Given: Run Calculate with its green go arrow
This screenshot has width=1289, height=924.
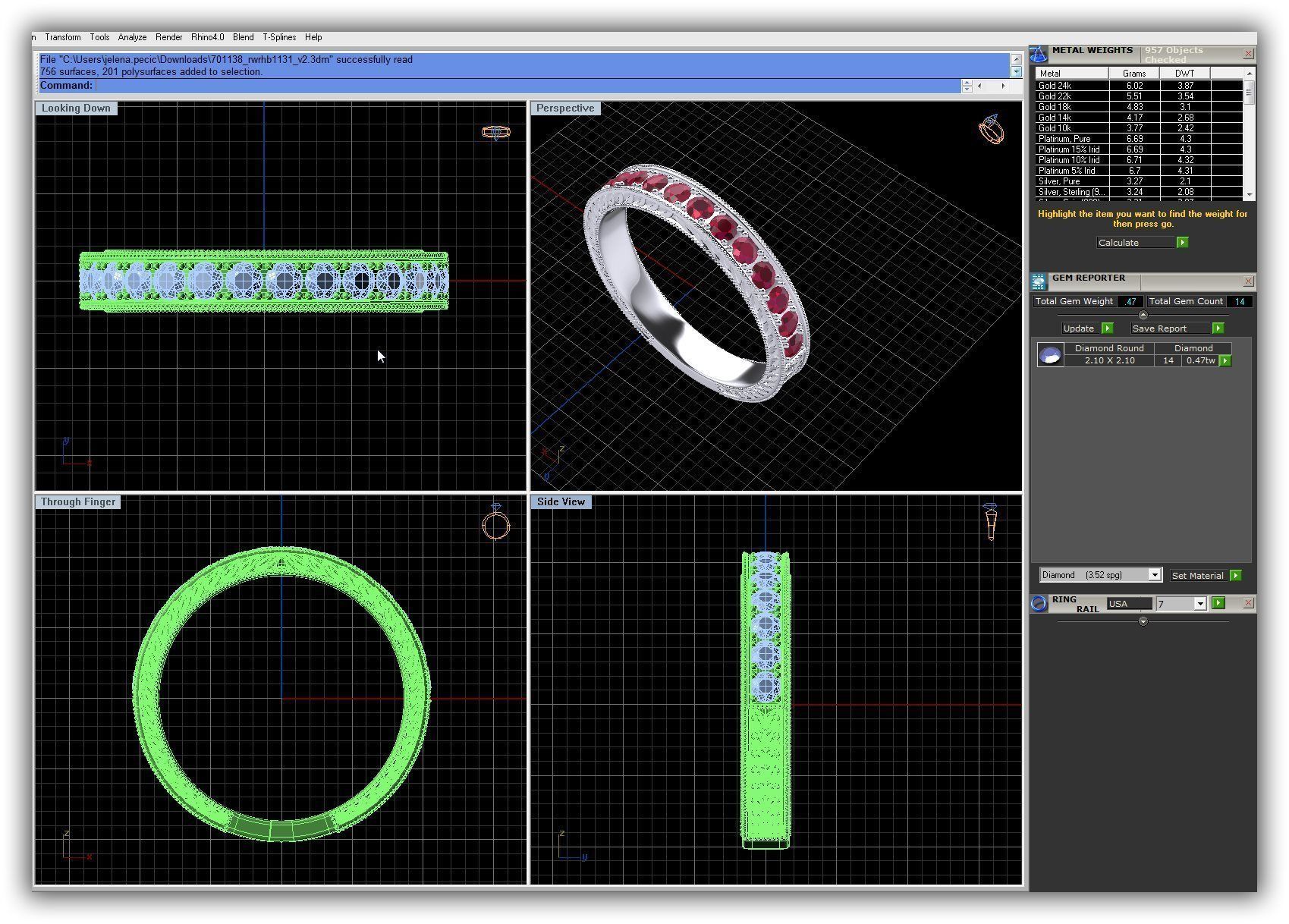Looking at the screenshot, I should tap(1182, 243).
